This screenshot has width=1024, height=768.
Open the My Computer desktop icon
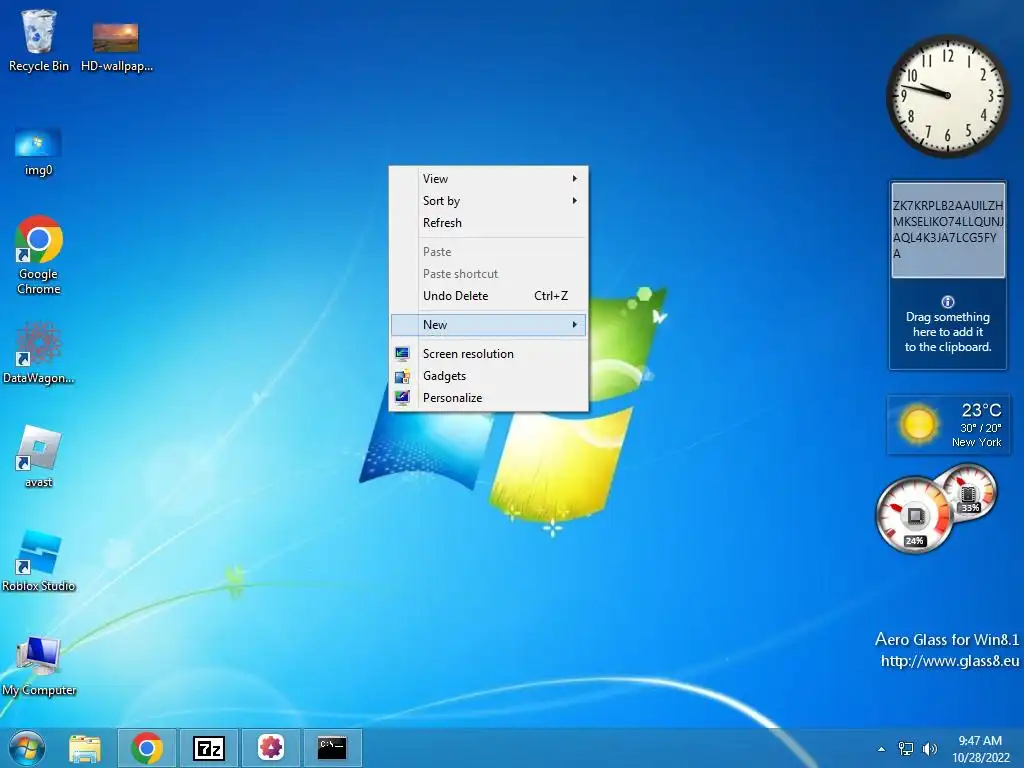click(x=39, y=665)
